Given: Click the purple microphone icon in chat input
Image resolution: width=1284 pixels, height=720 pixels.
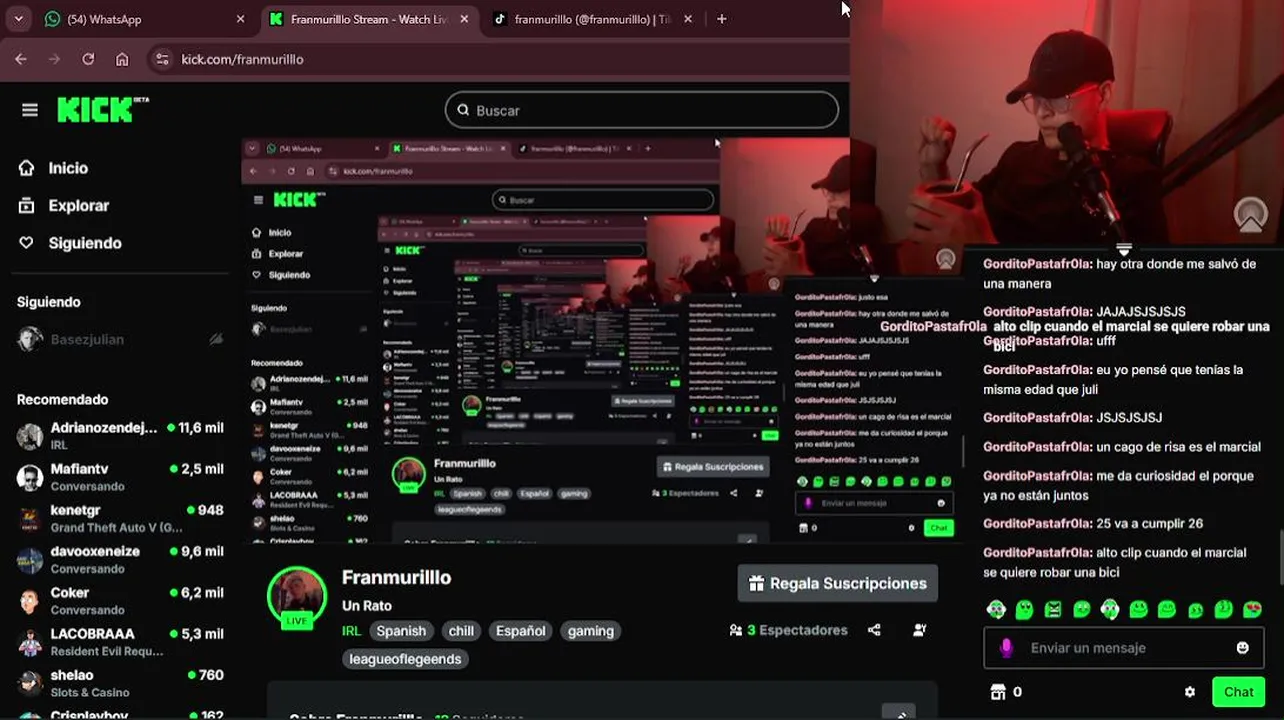Looking at the screenshot, I should pos(1006,648).
